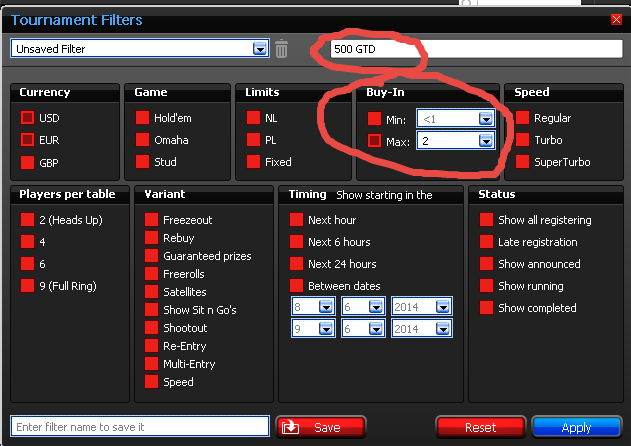The height and width of the screenshot is (446, 631).
Task: Reset all tournament filters
Action: pos(480,427)
